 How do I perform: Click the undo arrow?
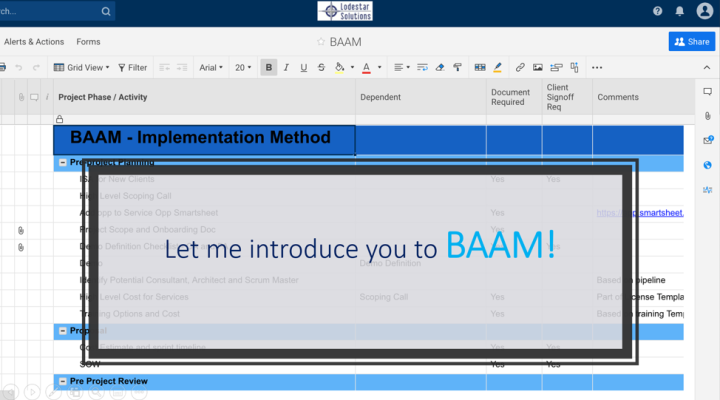pos(19,68)
